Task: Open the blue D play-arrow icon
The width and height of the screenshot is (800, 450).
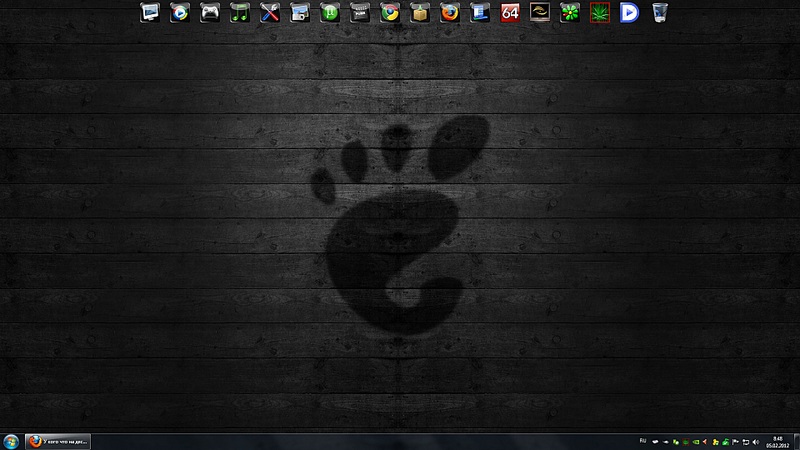Action: pyautogui.click(x=630, y=12)
